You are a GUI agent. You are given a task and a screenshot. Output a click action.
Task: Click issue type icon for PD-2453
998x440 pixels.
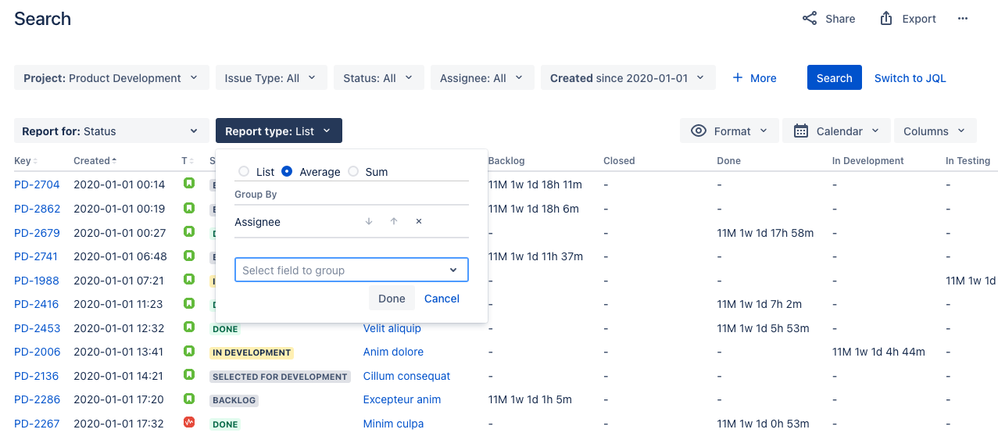[188, 327]
